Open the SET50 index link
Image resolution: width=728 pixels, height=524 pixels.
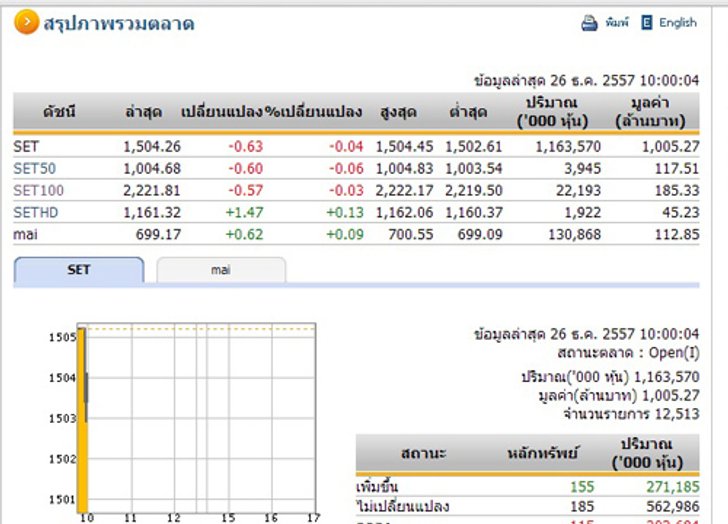[34, 168]
